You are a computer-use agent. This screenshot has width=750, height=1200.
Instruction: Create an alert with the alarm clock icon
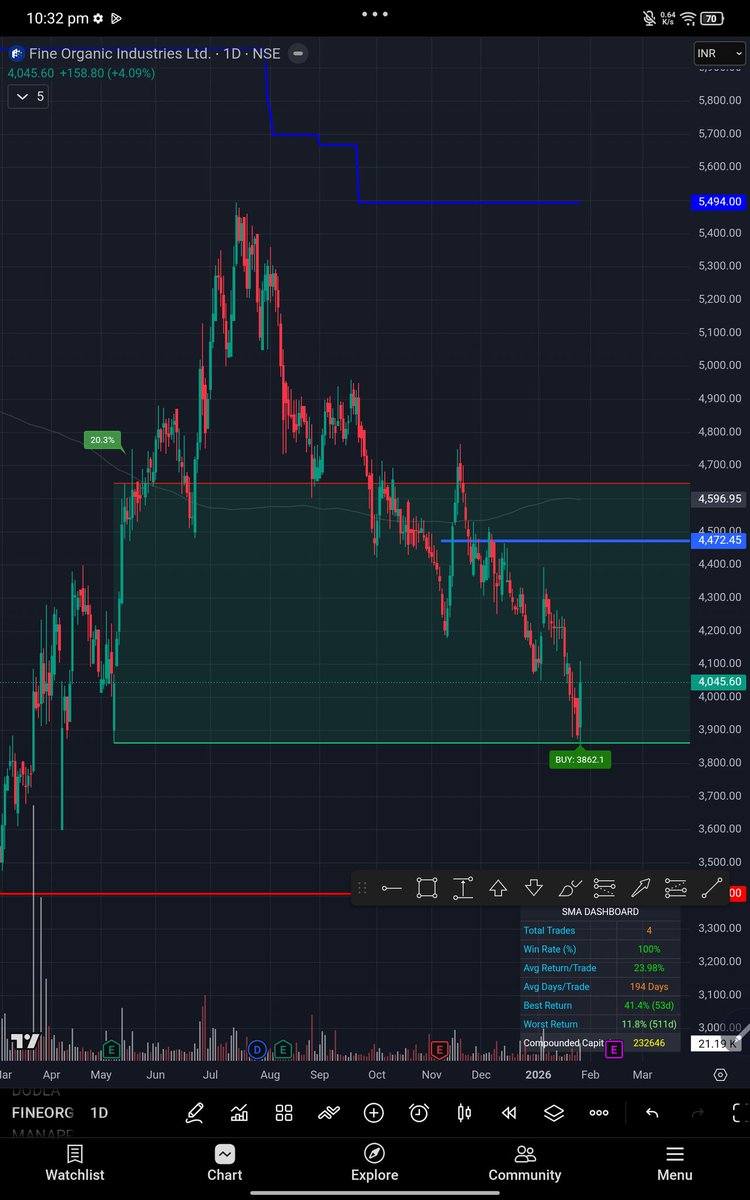tap(419, 1112)
